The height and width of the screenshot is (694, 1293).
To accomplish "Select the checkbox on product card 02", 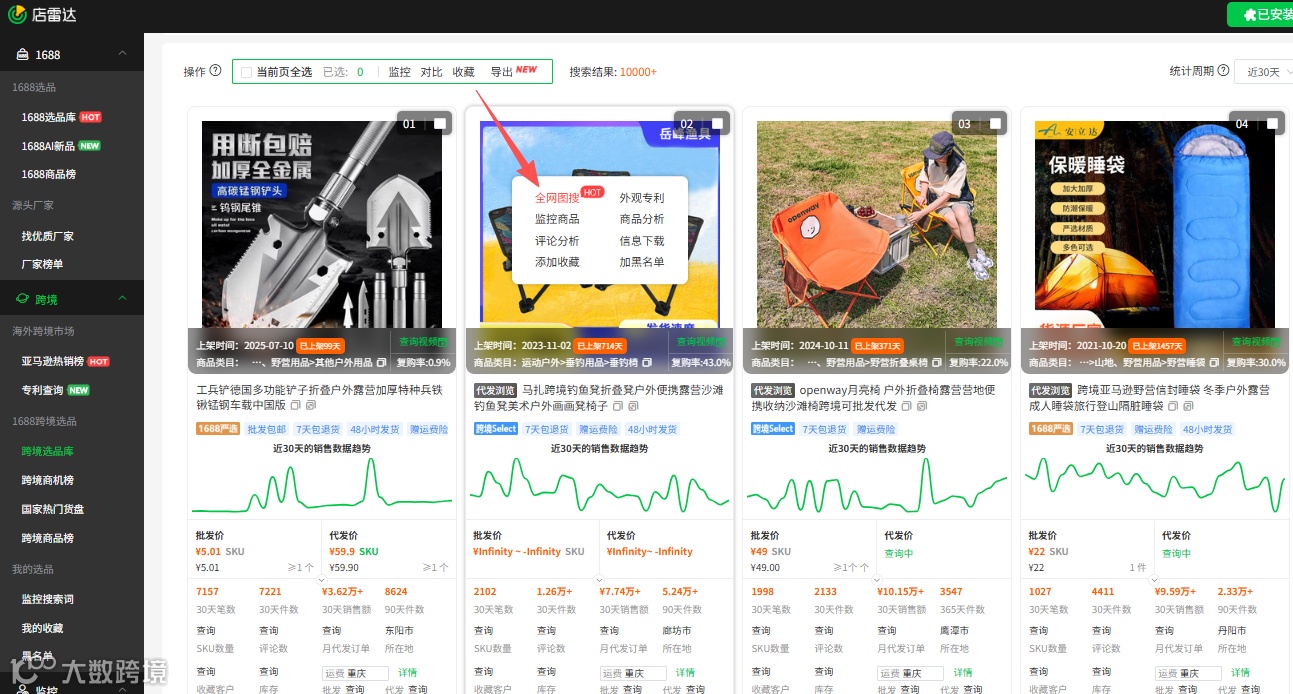I will pyautogui.click(x=716, y=124).
